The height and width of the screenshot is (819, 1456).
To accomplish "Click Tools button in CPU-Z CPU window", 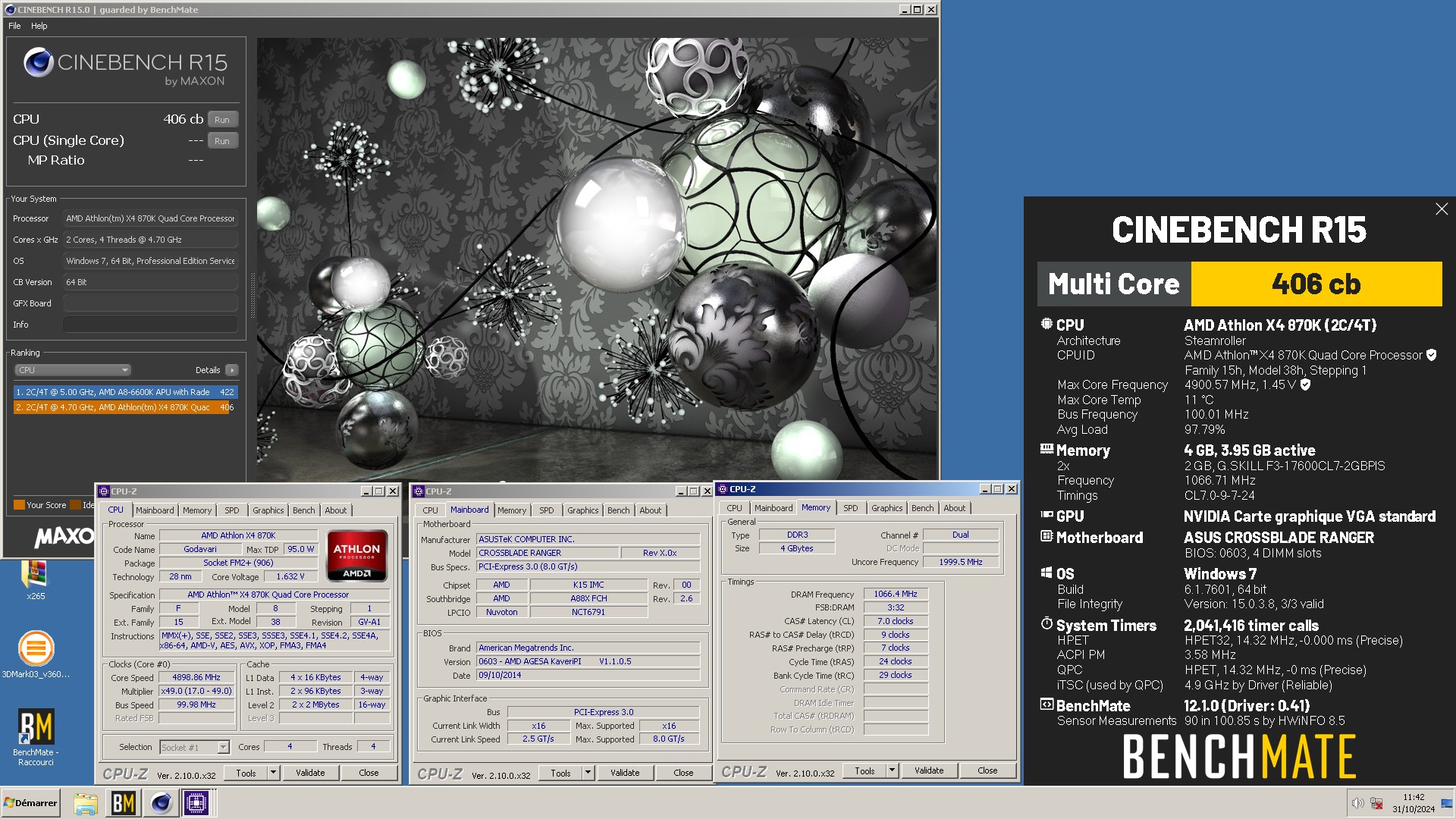I will [246, 773].
